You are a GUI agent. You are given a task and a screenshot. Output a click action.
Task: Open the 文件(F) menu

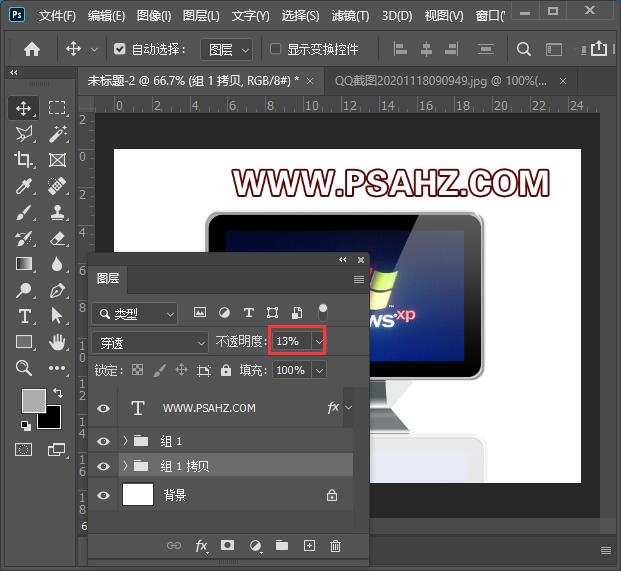tap(57, 15)
